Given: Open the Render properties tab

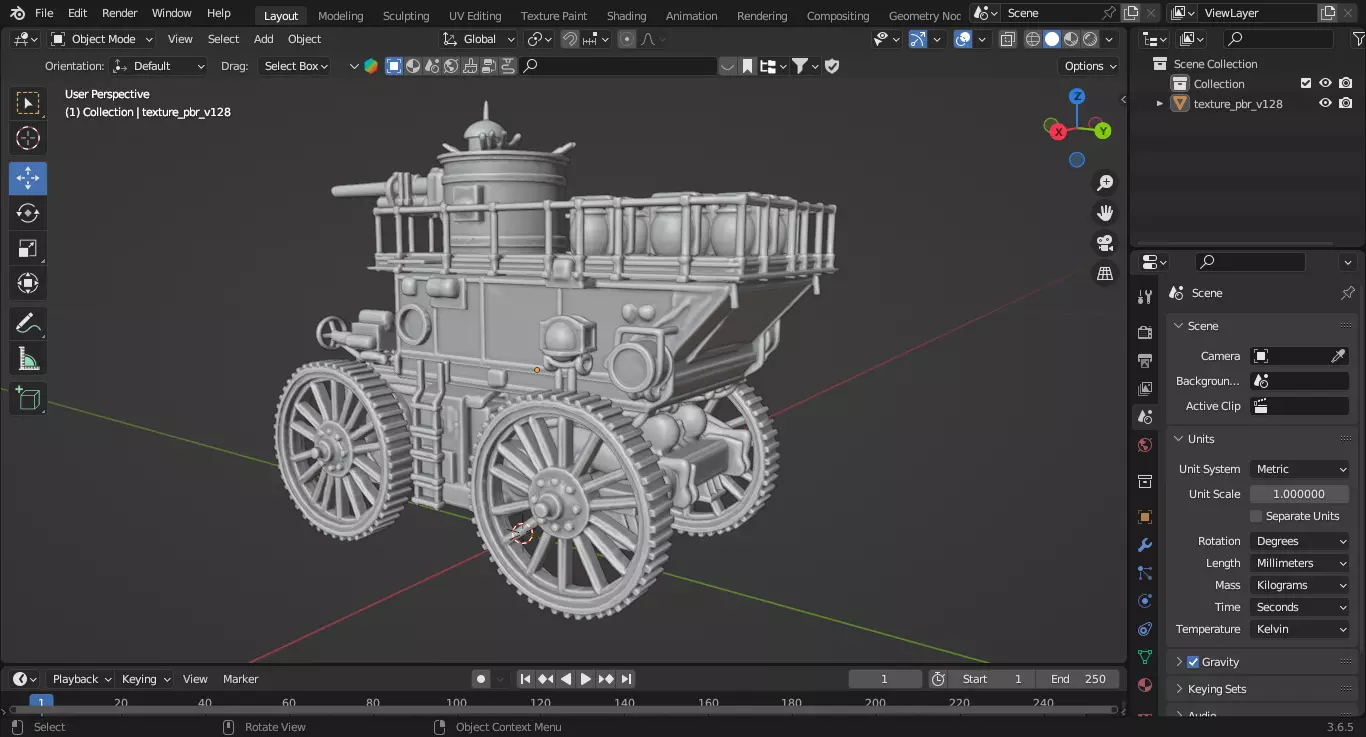Looking at the screenshot, I should click(x=1145, y=332).
